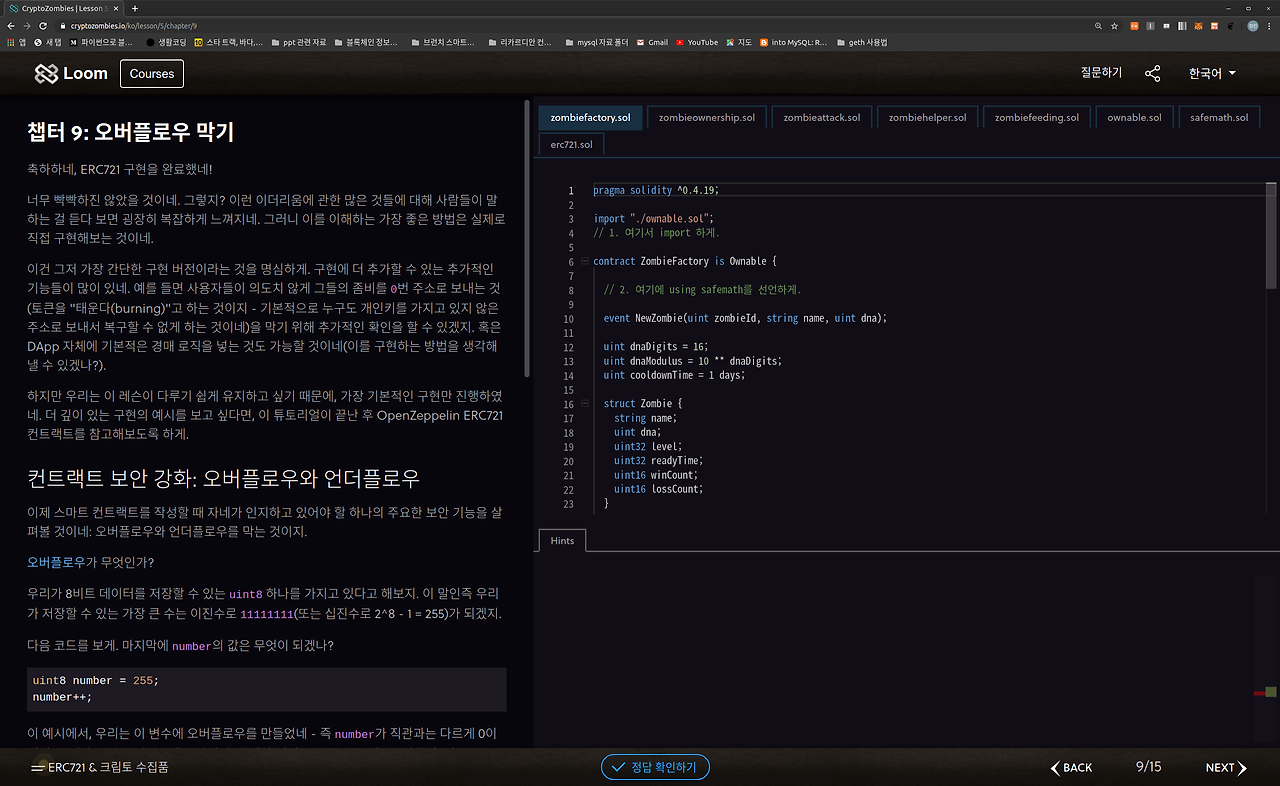The image size is (1280, 786).
Task: Switch to the zombiefactory.sol tab
Action: 591,117
